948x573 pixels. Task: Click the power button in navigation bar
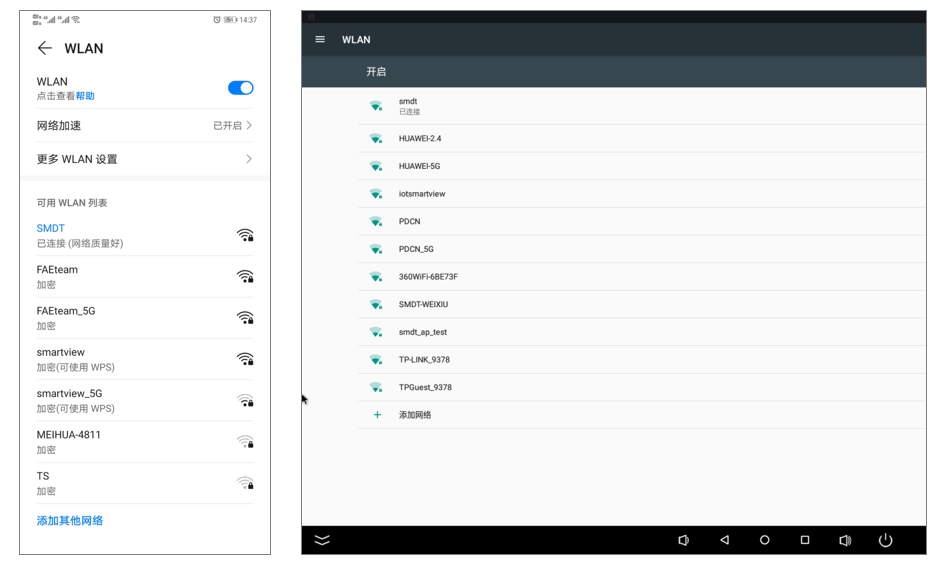(885, 540)
